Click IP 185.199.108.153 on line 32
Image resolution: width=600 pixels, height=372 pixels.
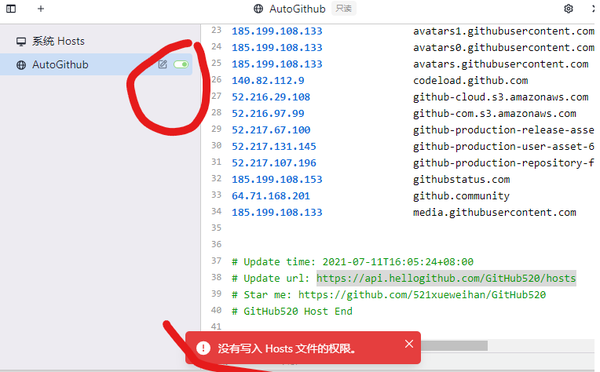(x=277, y=179)
